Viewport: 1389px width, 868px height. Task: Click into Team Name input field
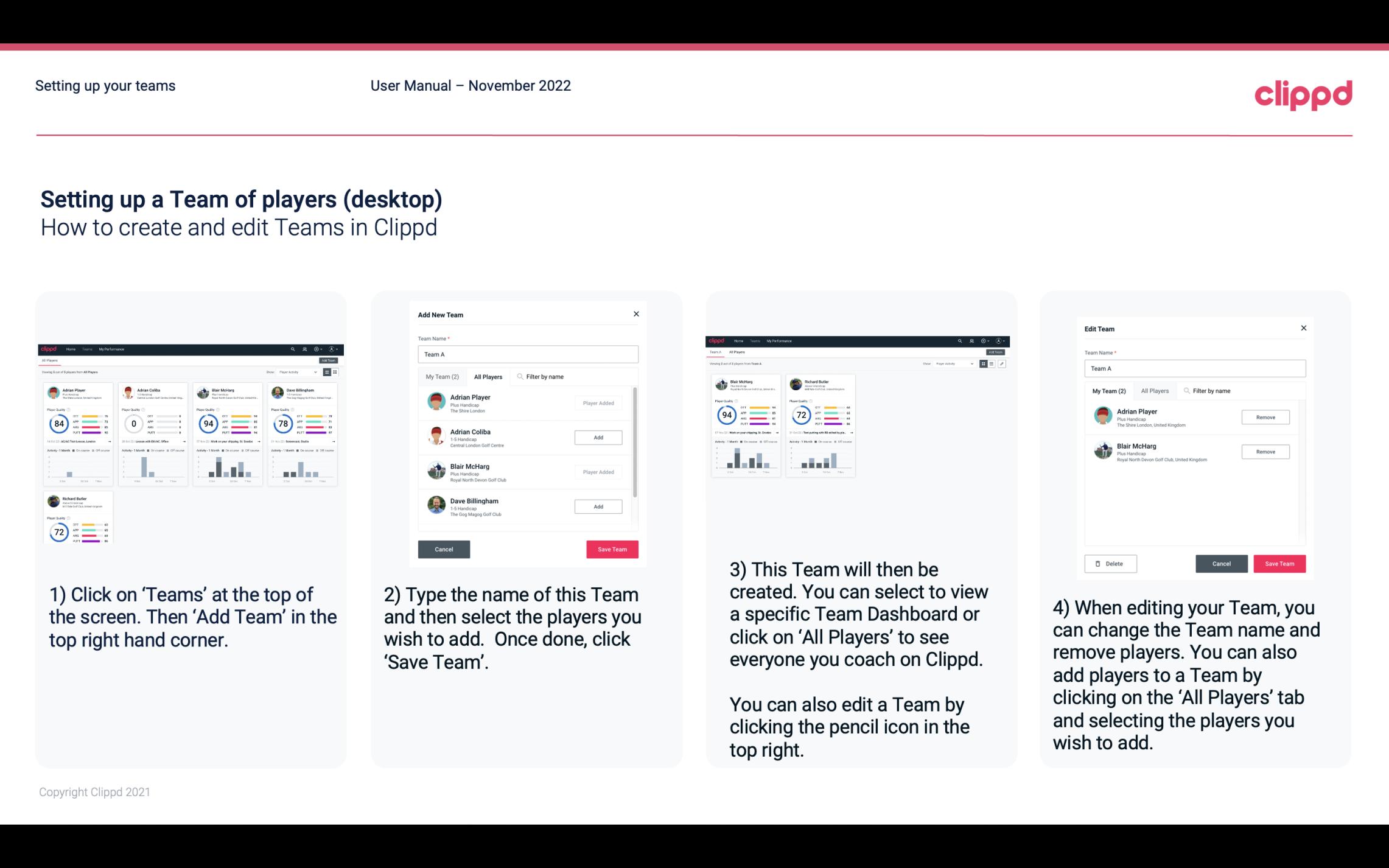(x=528, y=354)
